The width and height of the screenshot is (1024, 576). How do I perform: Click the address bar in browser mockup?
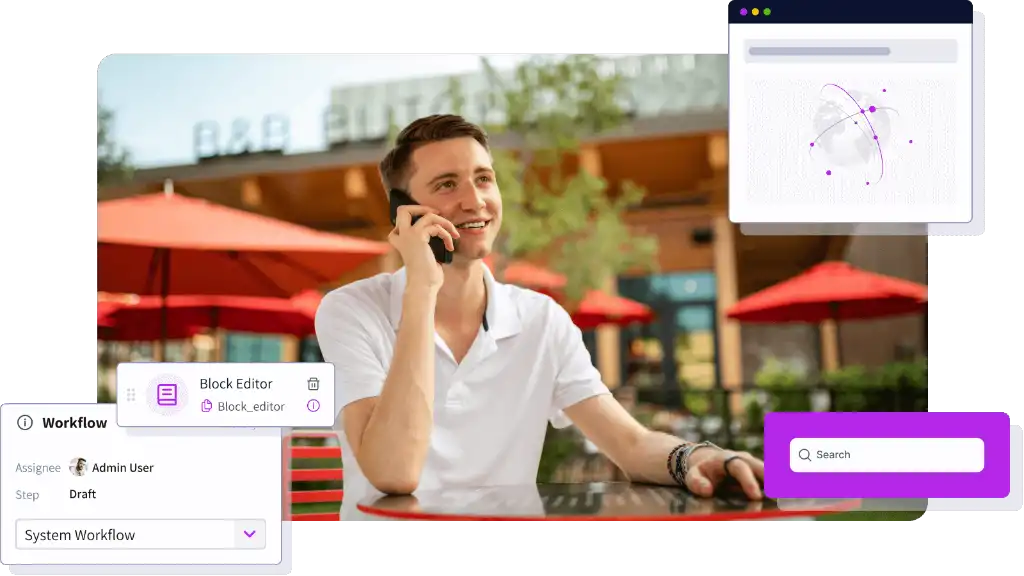coord(850,51)
